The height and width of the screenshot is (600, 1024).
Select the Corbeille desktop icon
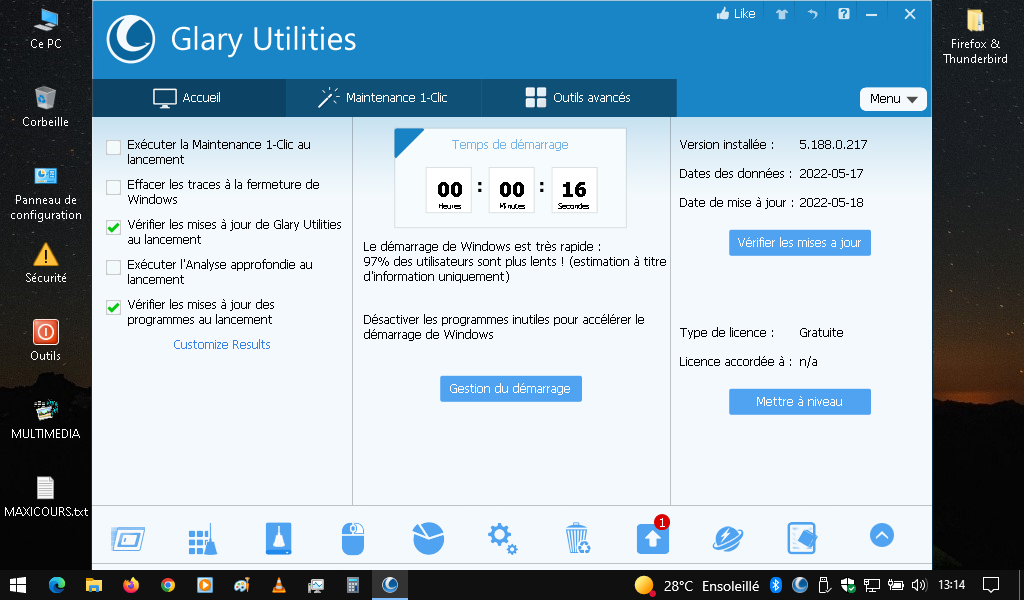[x=45, y=106]
